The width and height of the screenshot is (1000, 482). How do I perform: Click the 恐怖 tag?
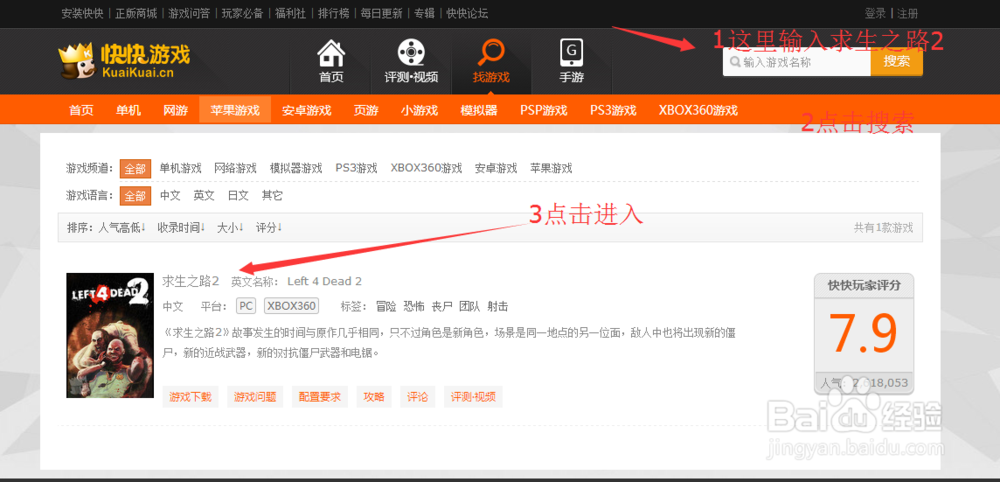tap(414, 306)
